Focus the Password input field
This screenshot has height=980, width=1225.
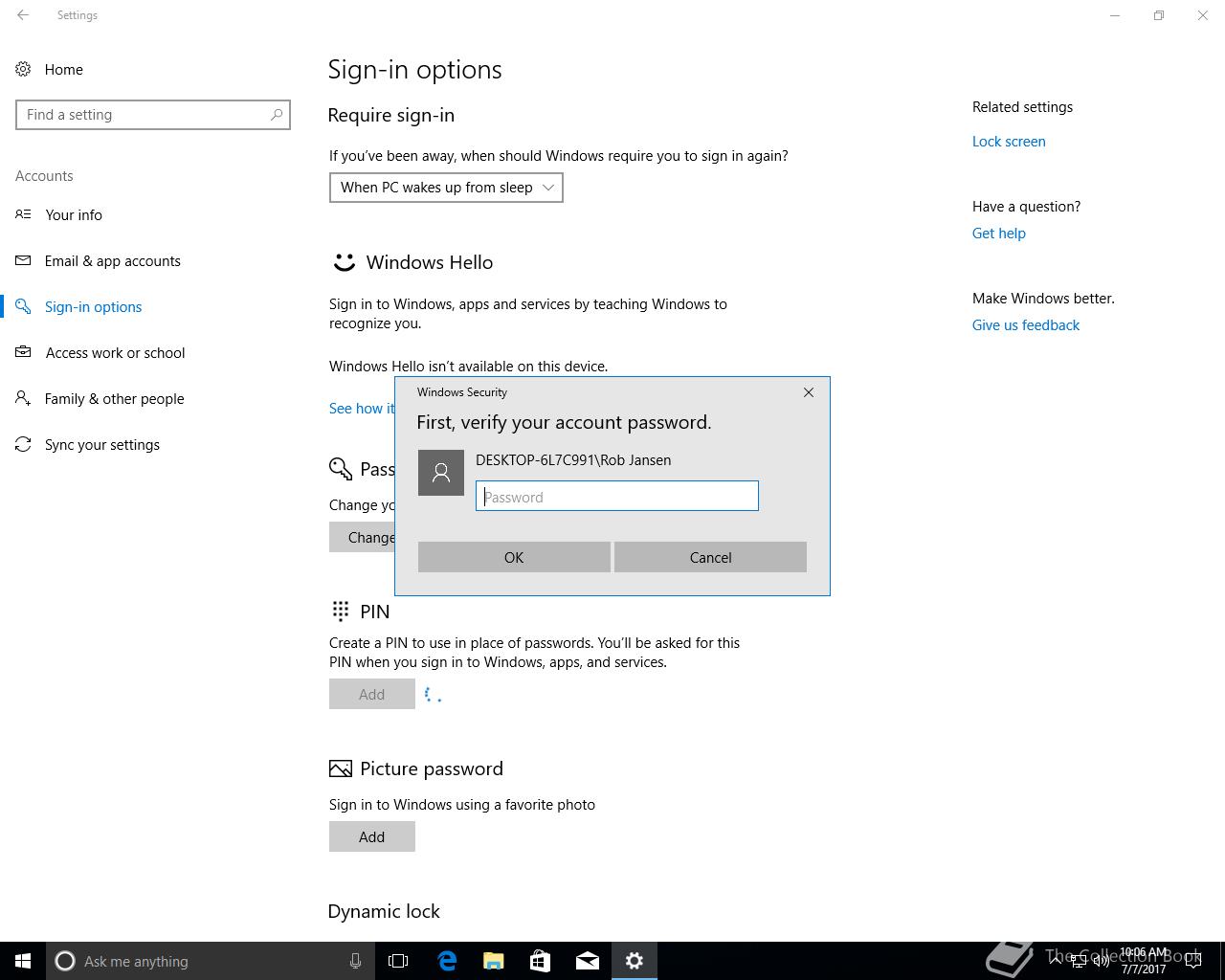(x=617, y=496)
